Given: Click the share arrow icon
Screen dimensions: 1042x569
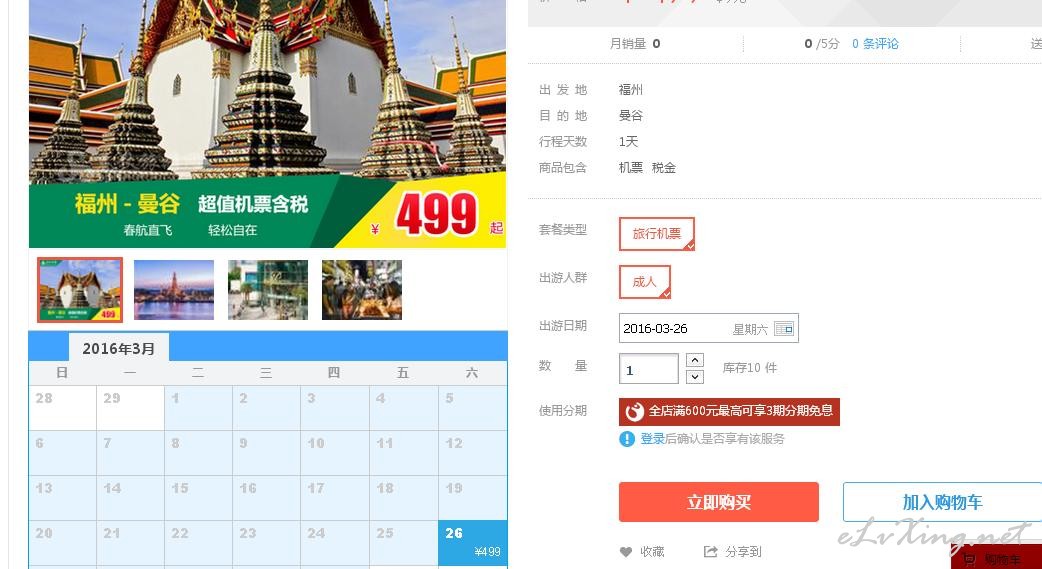Looking at the screenshot, I should point(710,551).
